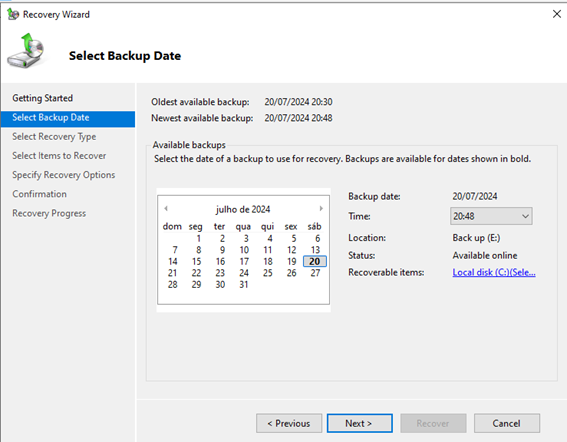This screenshot has height=442, width=567.
Task: Click the Next button
Action: 359,423
